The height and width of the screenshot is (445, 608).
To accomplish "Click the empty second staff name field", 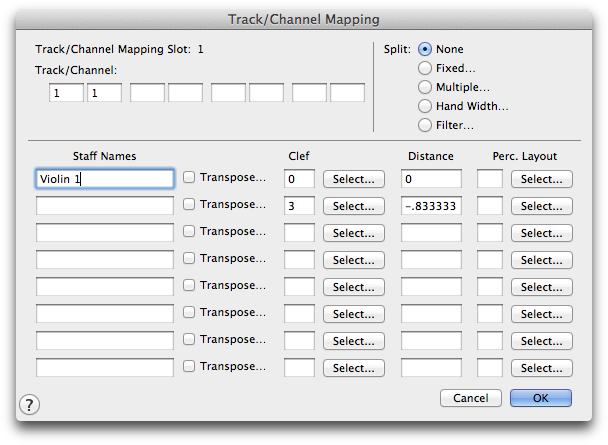I will pyautogui.click(x=105, y=205).
